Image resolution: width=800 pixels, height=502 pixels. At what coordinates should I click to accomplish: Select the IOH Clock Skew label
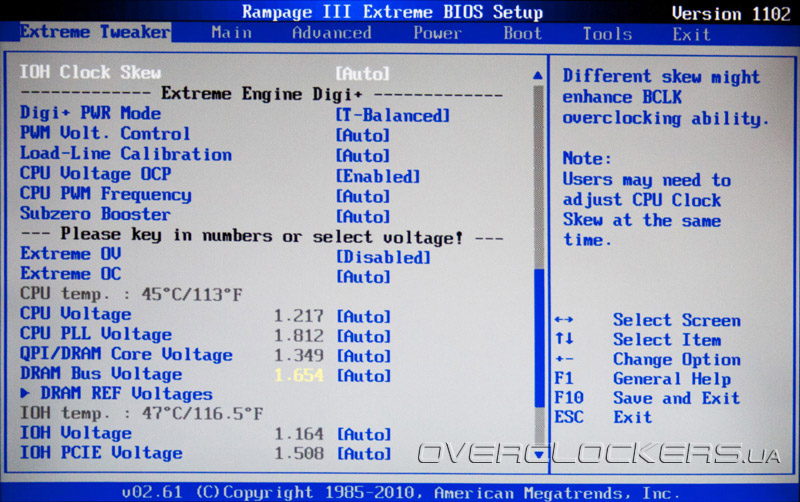pos(90,72)
